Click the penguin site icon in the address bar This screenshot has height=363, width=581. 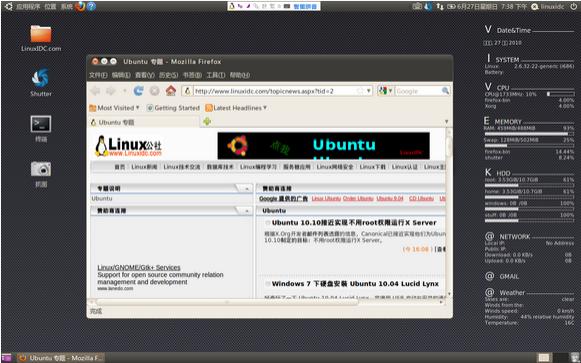coord(188,91)
